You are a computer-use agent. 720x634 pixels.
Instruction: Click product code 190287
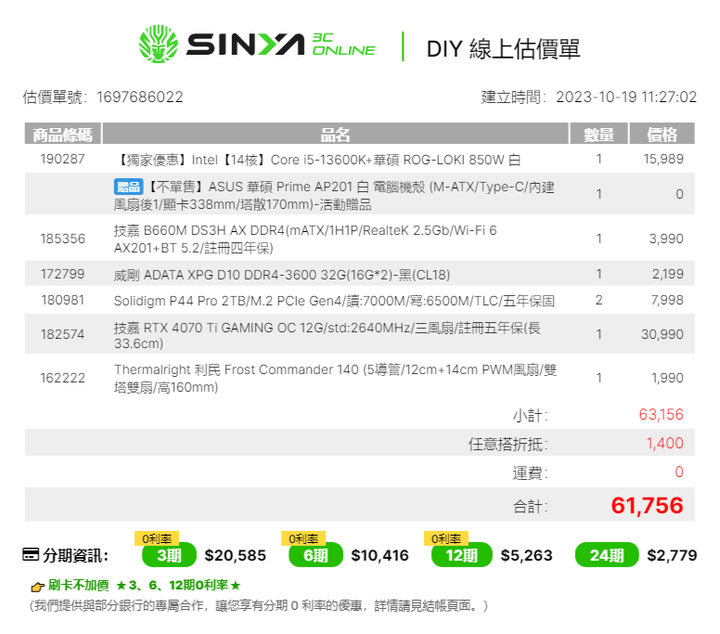pyautogui.click(x=62, y=159)
